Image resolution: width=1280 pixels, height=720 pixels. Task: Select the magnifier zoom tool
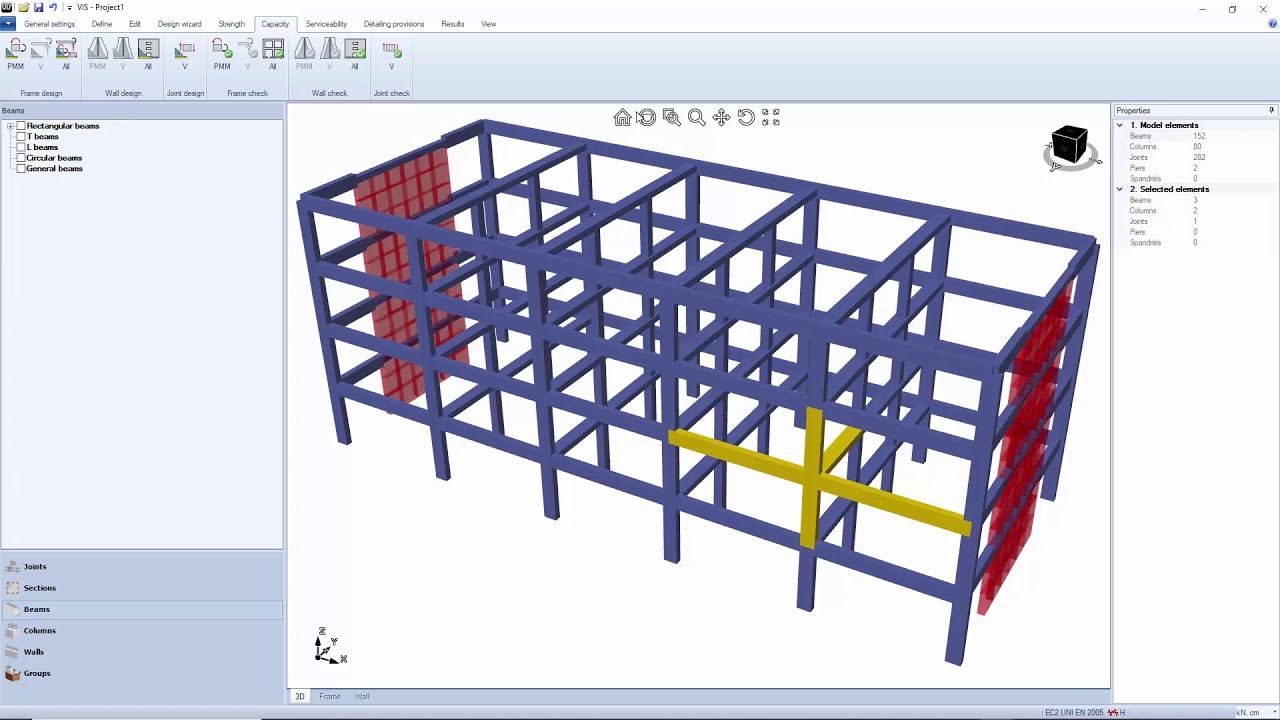point(697,118)
